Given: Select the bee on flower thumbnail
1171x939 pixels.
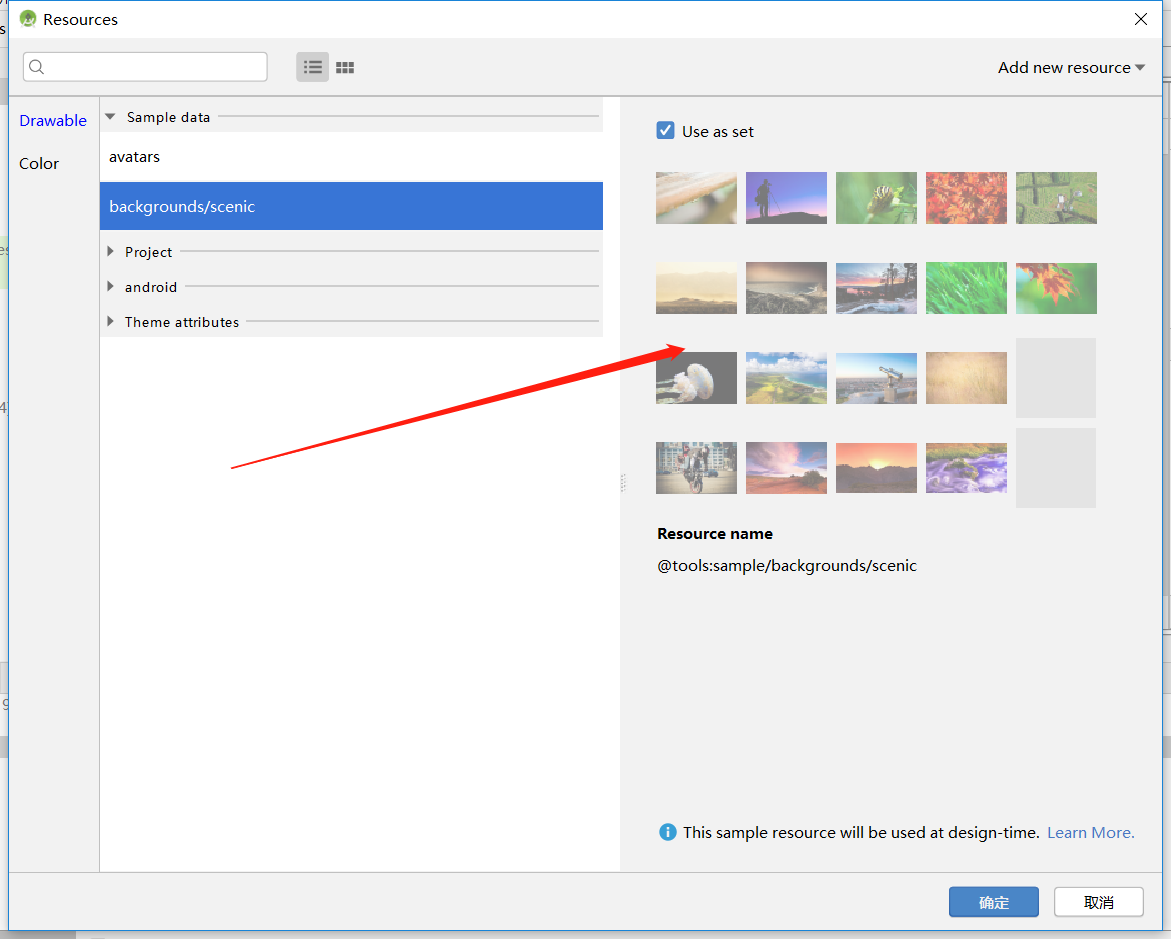Looking at the screenshot, I should point(876,198).
